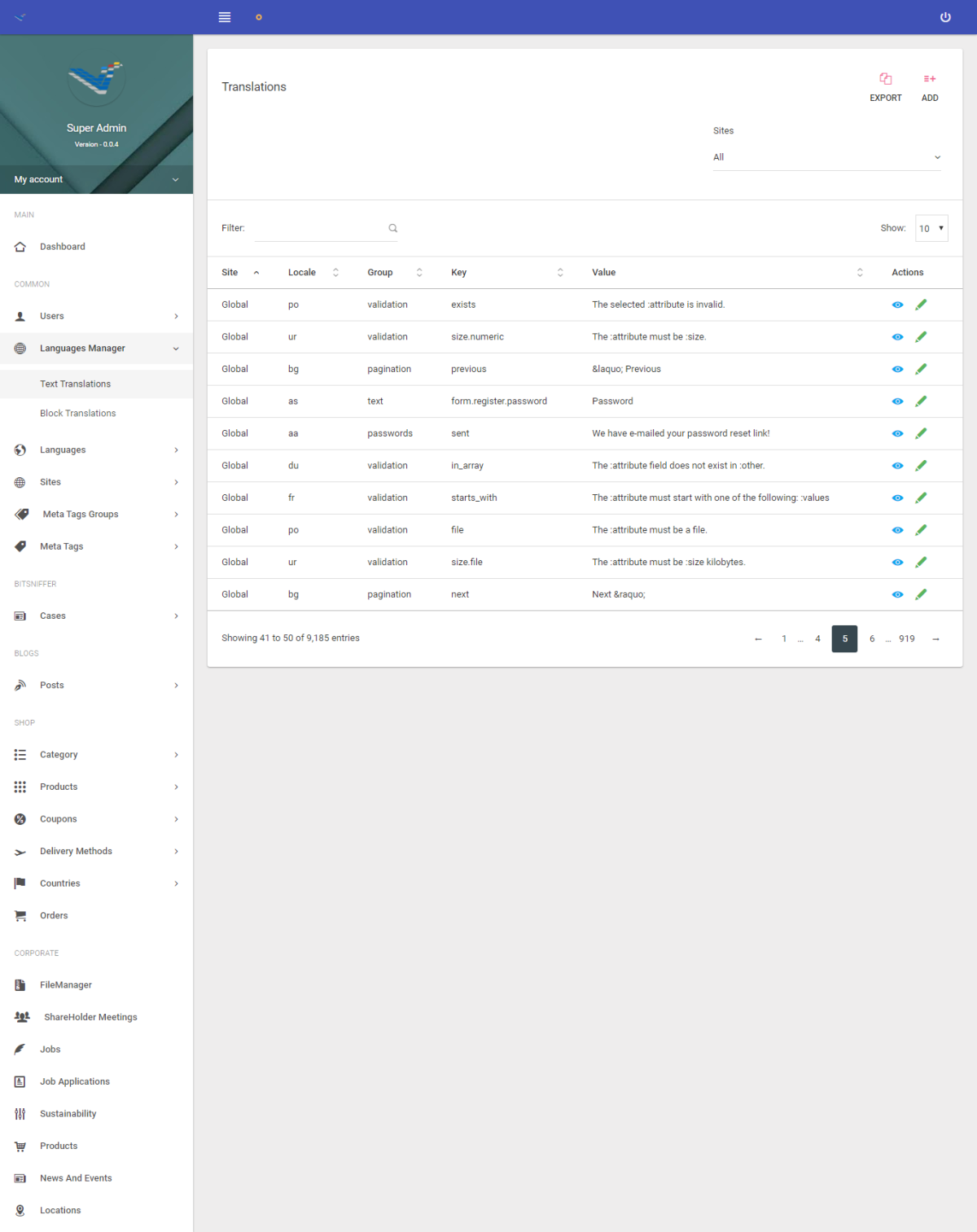Open the Sites filter dropdown
The image size is (977, 1232).
point(826,156)
